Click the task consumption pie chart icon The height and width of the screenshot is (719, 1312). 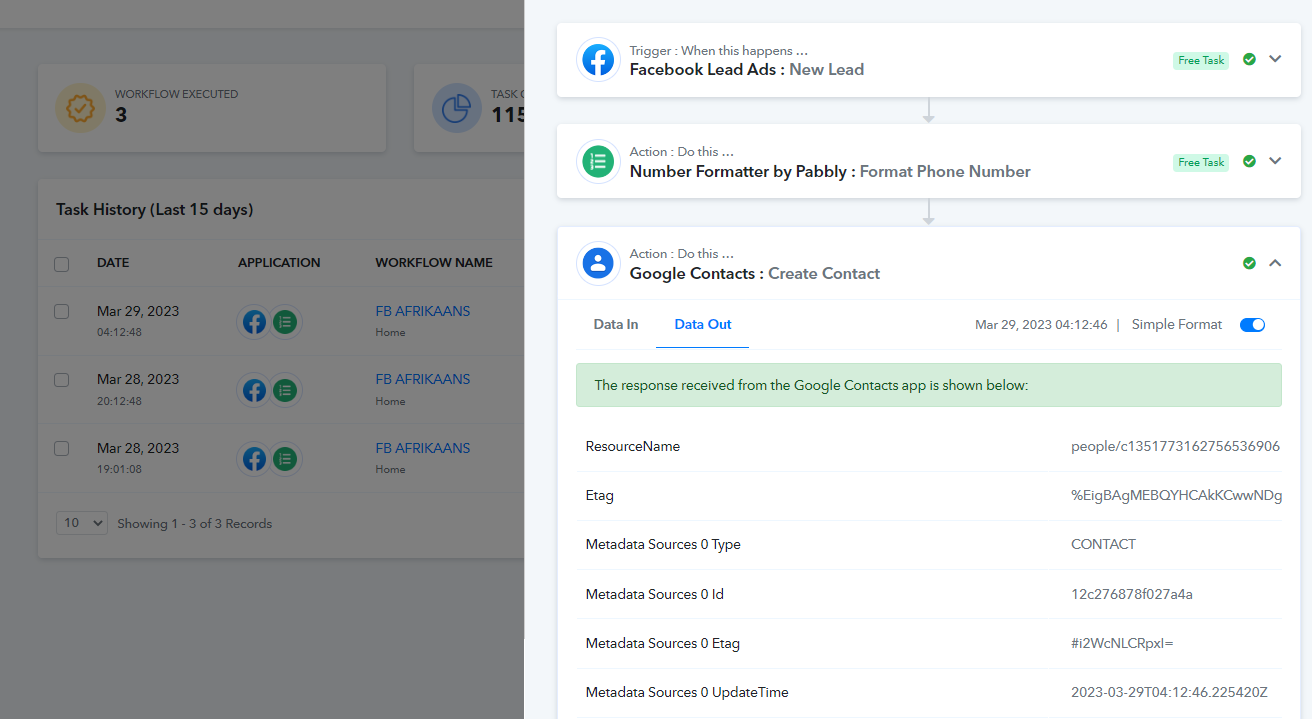pyautogui.click(x=457, y=108)
